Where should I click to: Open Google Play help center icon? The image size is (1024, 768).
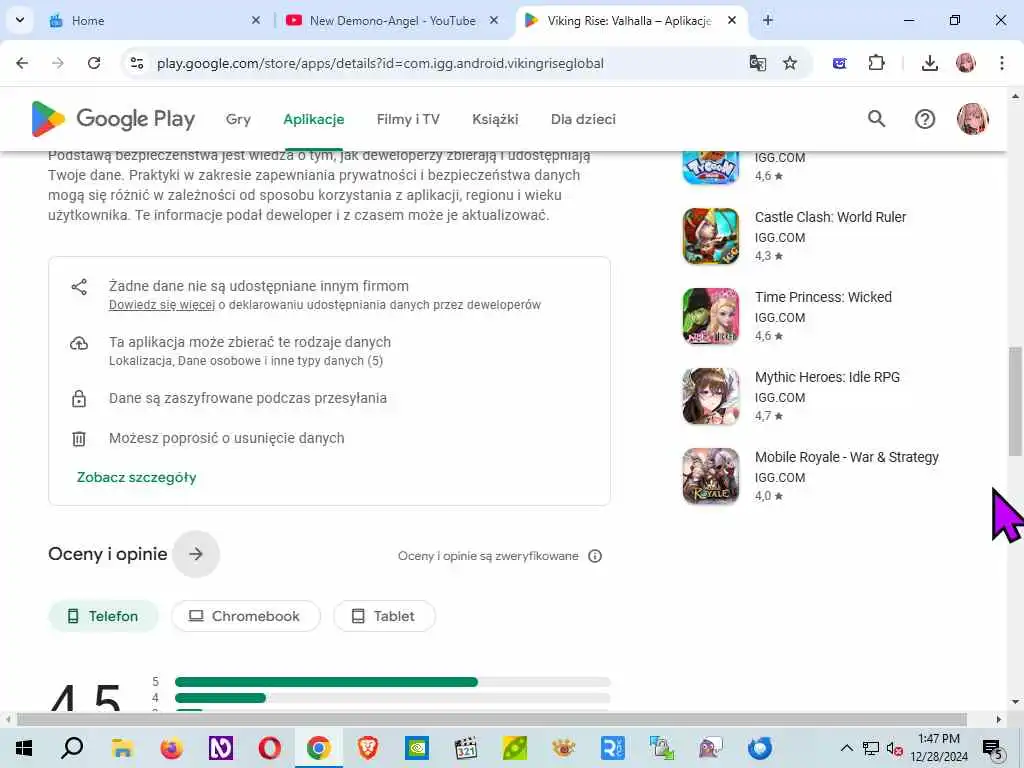click(925, 119)
